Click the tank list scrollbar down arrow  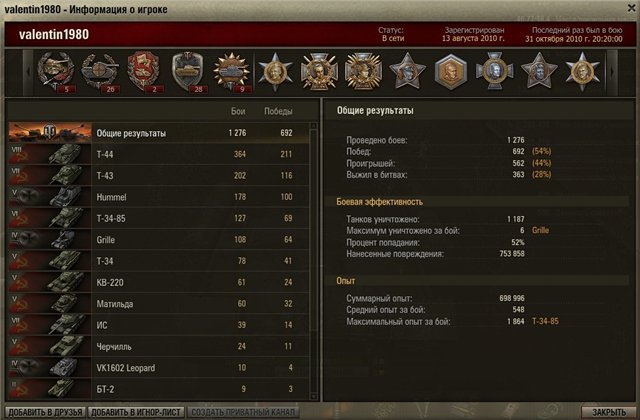click(313, 396)
